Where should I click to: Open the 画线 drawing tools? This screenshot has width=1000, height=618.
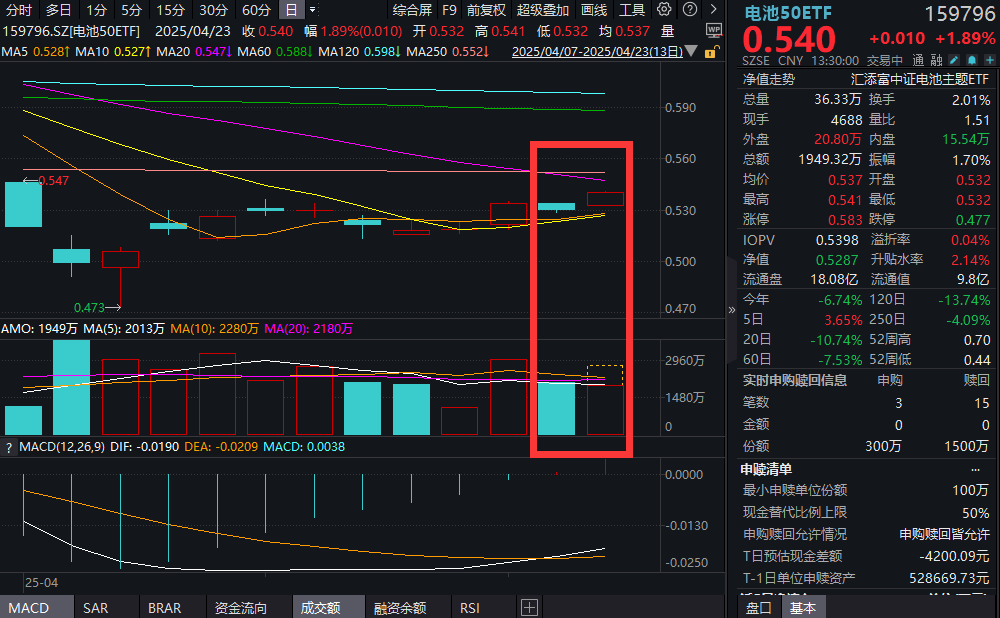click(x=594, y=10)
